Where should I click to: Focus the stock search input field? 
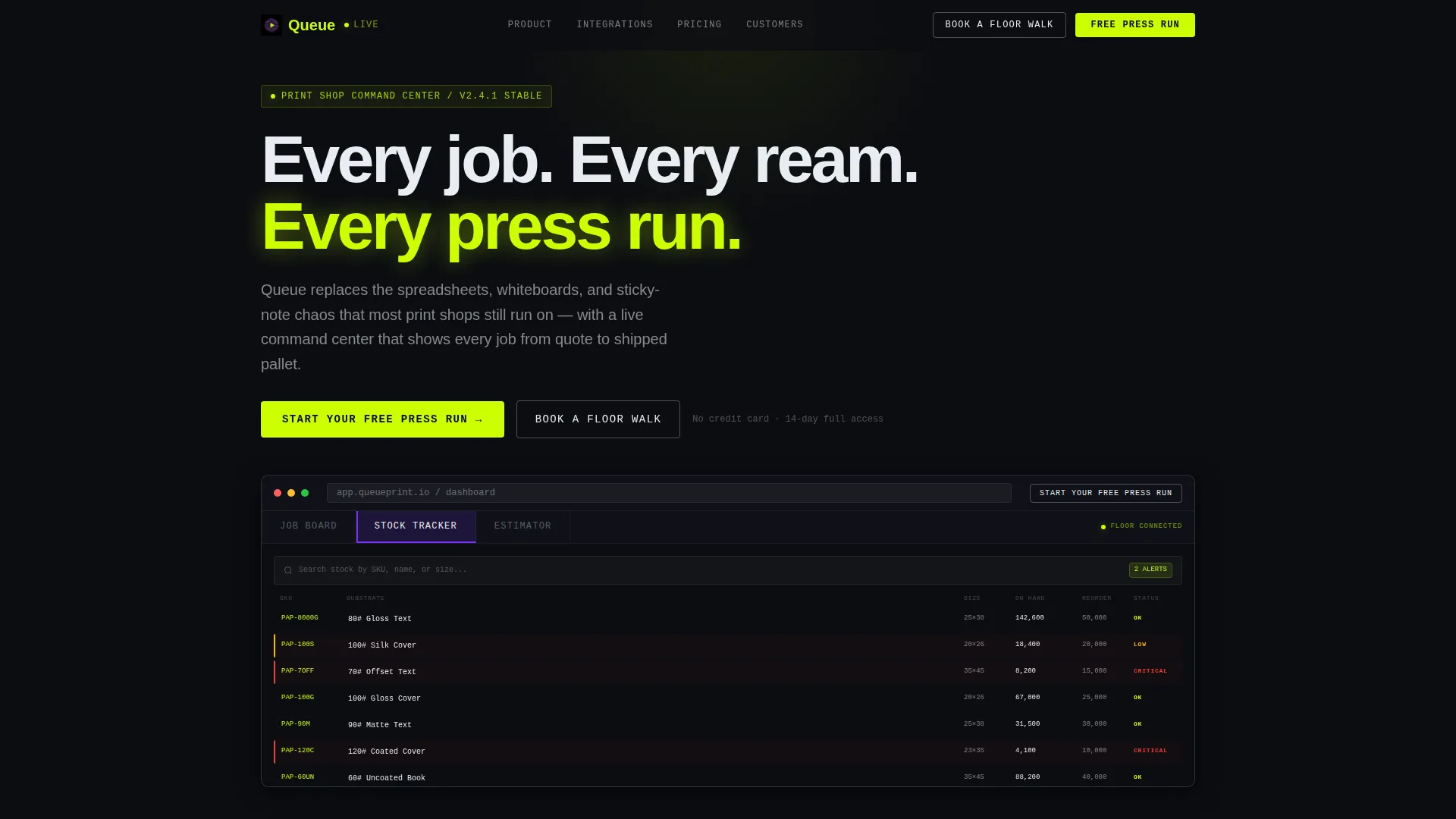727,570
